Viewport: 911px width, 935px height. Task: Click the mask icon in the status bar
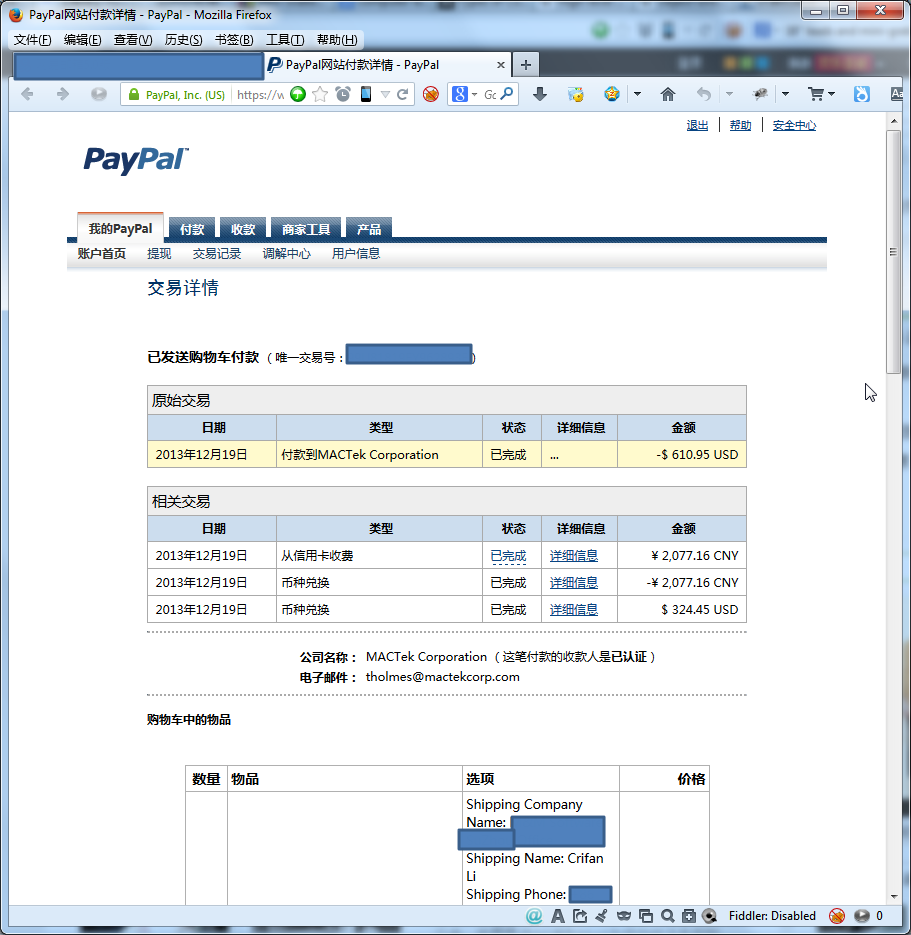[624, 916]
